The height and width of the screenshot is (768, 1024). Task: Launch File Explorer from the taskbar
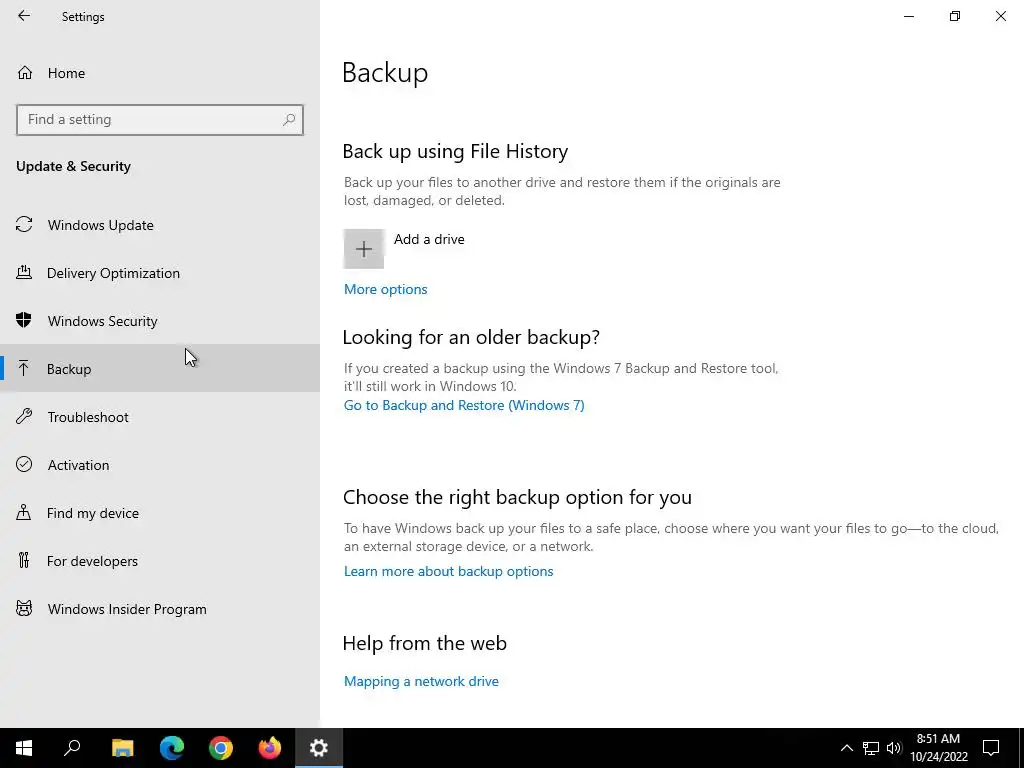122,748
